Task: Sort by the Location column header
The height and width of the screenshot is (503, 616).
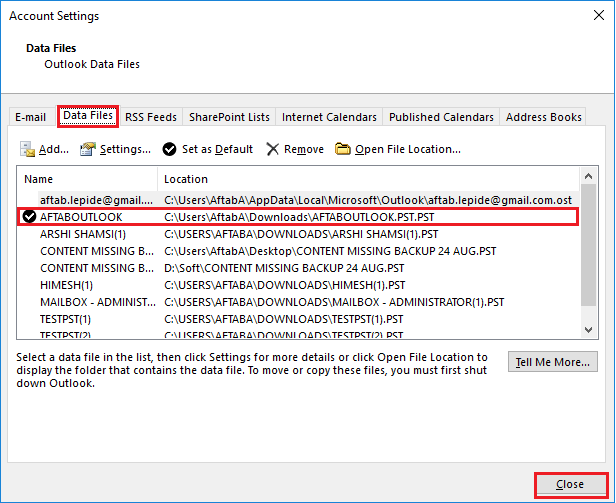Action: pyautogui.click(x=368, y=179)
